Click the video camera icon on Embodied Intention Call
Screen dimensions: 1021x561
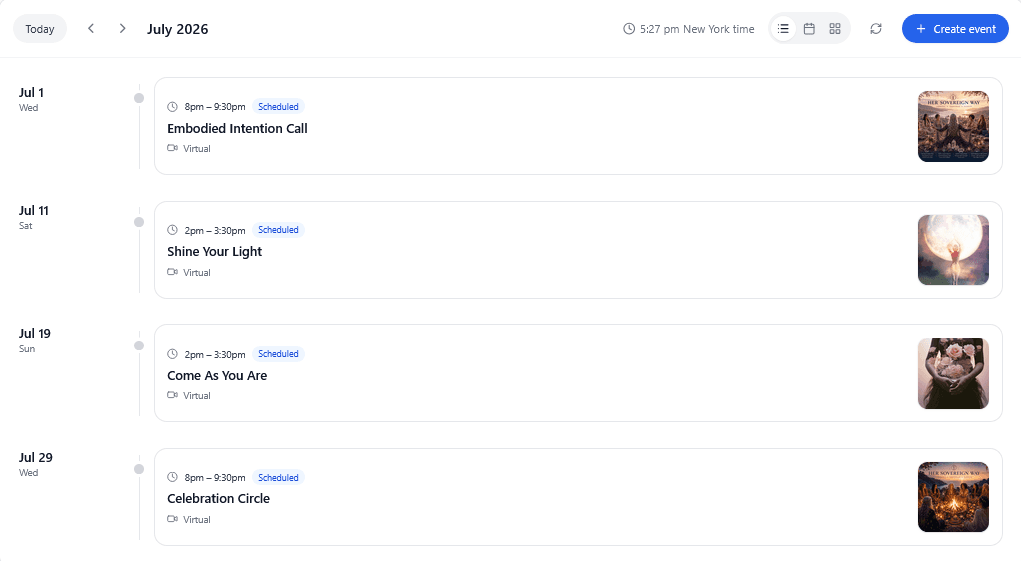[x=173, y=148]
